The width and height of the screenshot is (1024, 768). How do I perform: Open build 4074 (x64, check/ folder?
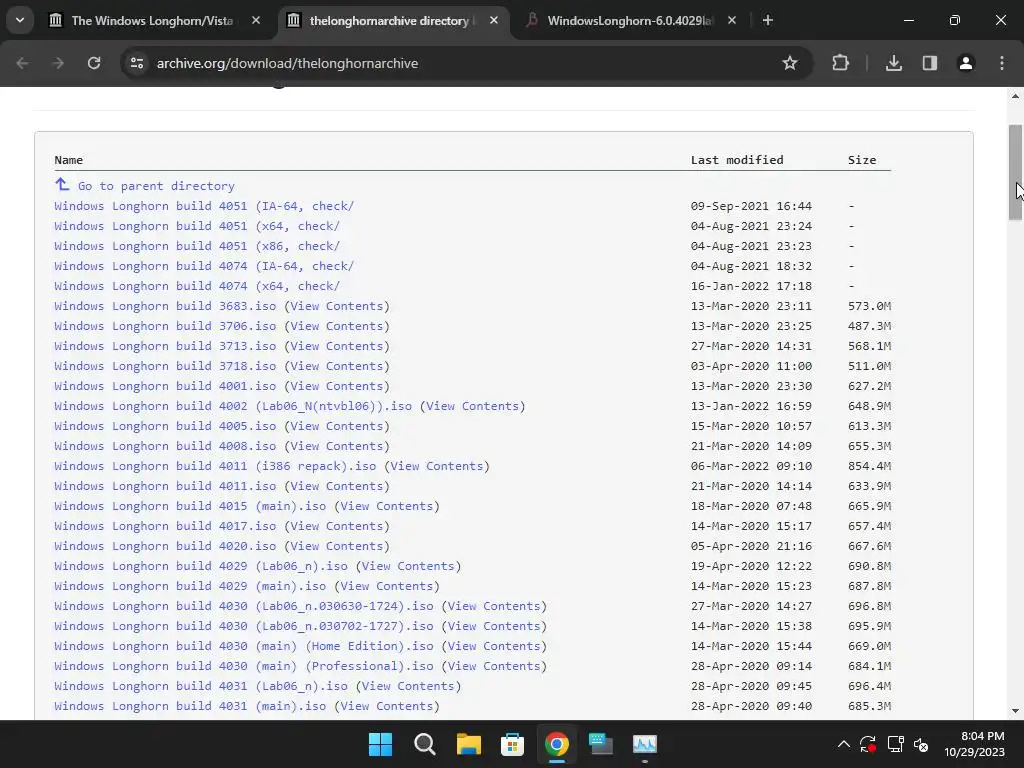click(197, 286)
